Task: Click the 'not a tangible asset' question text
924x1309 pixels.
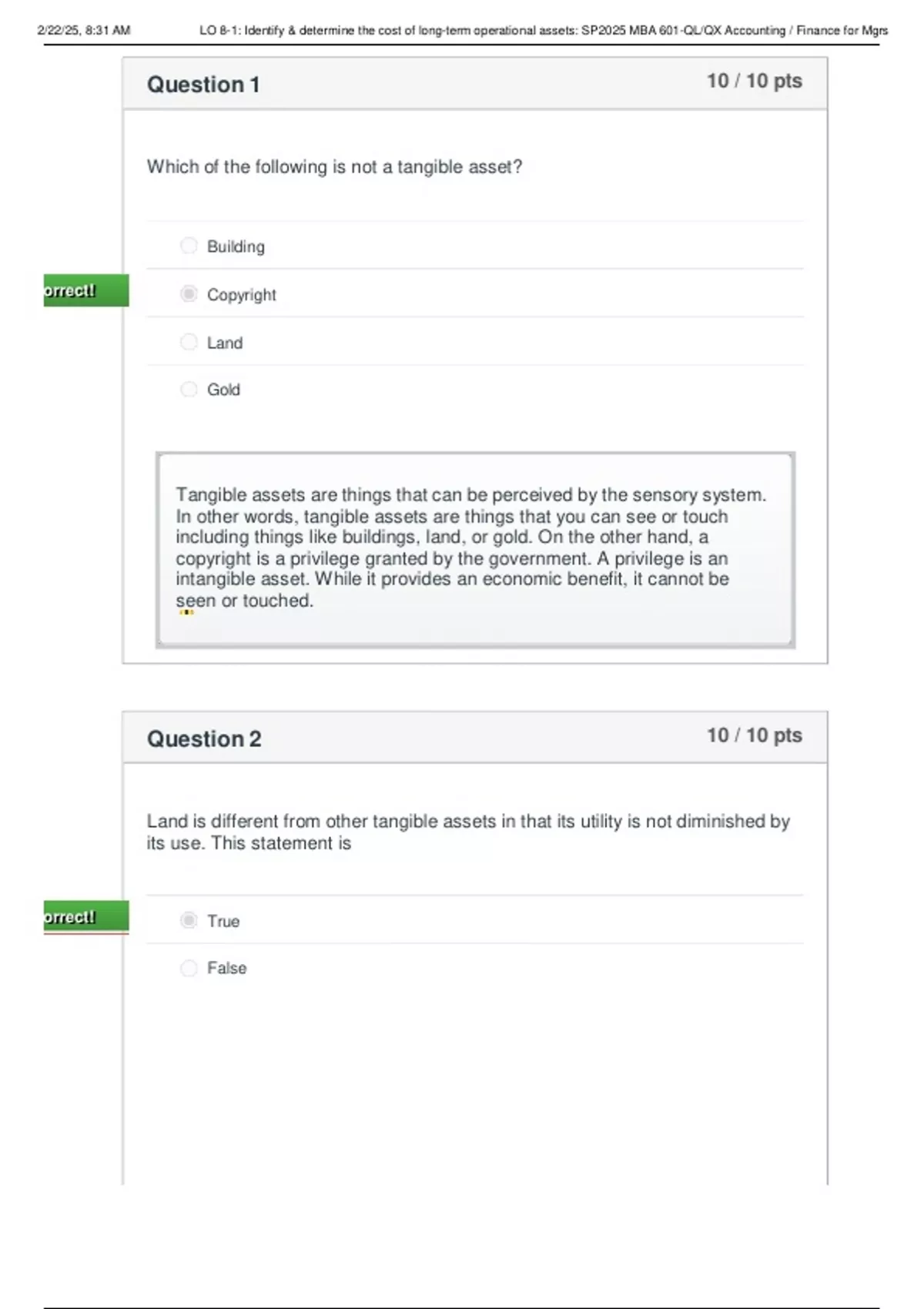Action: [334, 166]
